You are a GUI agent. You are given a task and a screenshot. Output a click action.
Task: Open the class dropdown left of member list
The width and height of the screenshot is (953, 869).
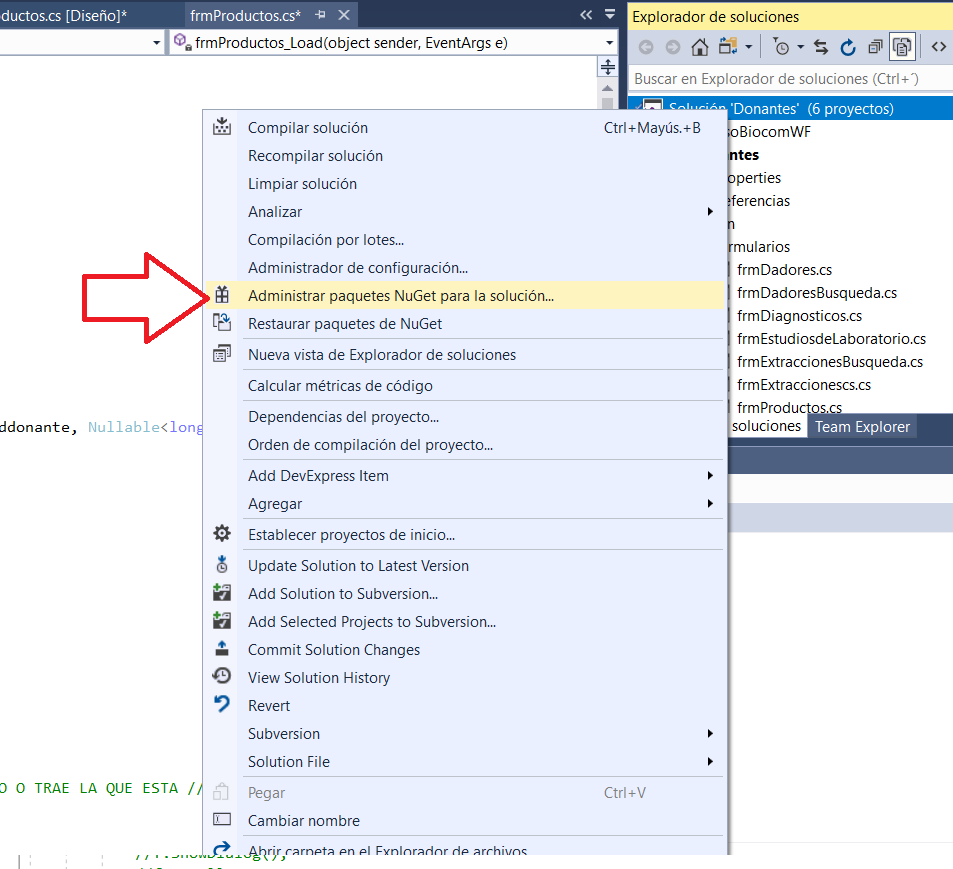pos(156,43)
